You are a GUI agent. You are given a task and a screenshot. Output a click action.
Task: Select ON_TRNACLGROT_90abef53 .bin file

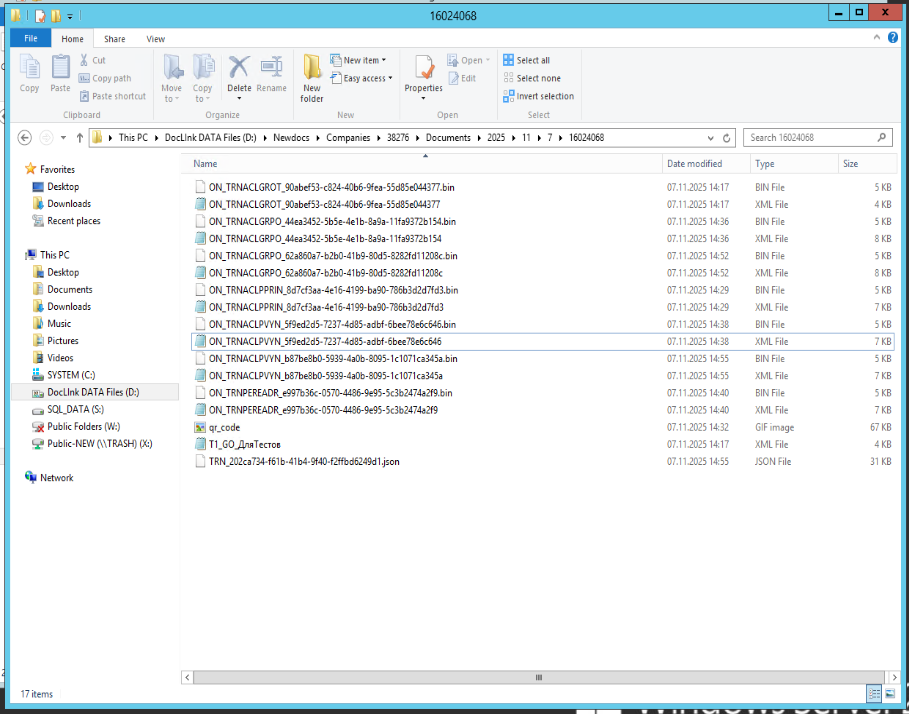332,187
